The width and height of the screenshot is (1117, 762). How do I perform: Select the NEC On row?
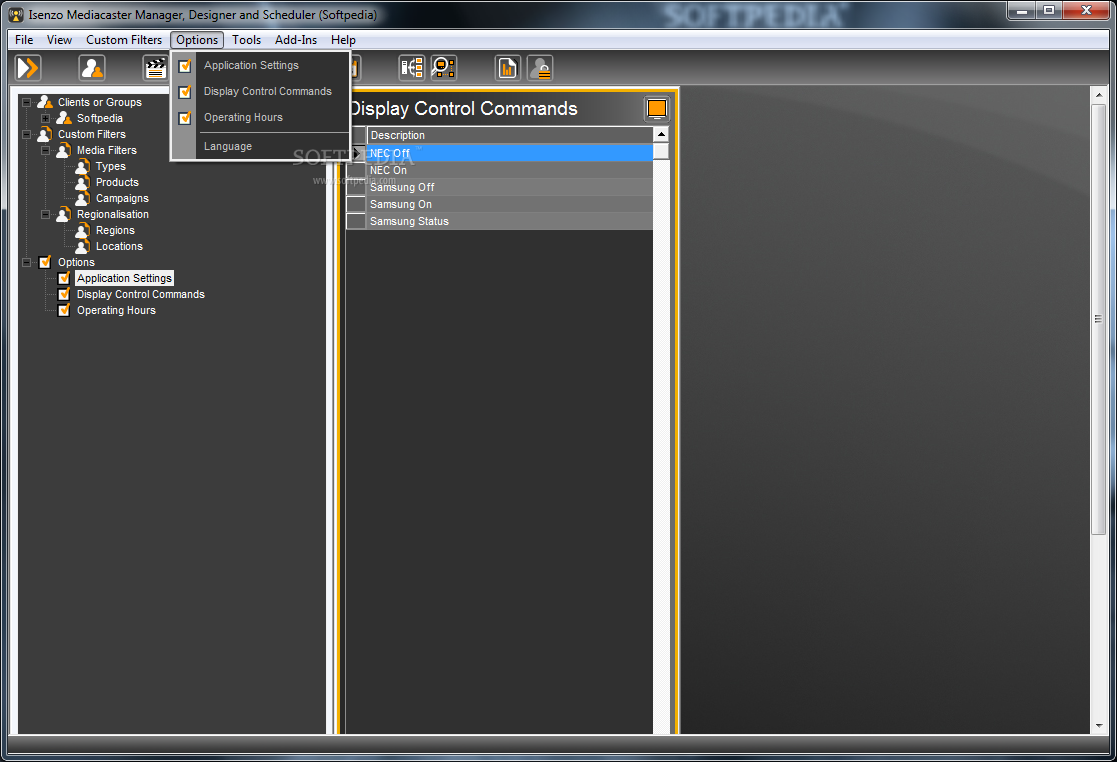pyautogui.click(x=509, y=169)
